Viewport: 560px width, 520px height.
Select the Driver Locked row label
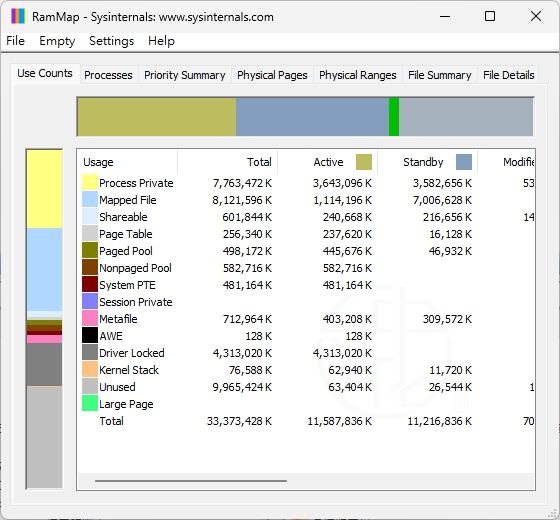[x=132, y=353]
